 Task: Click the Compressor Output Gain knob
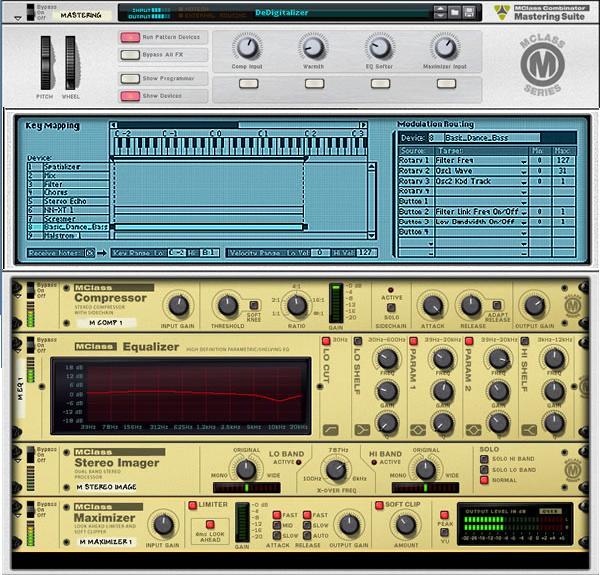point(534,305)
